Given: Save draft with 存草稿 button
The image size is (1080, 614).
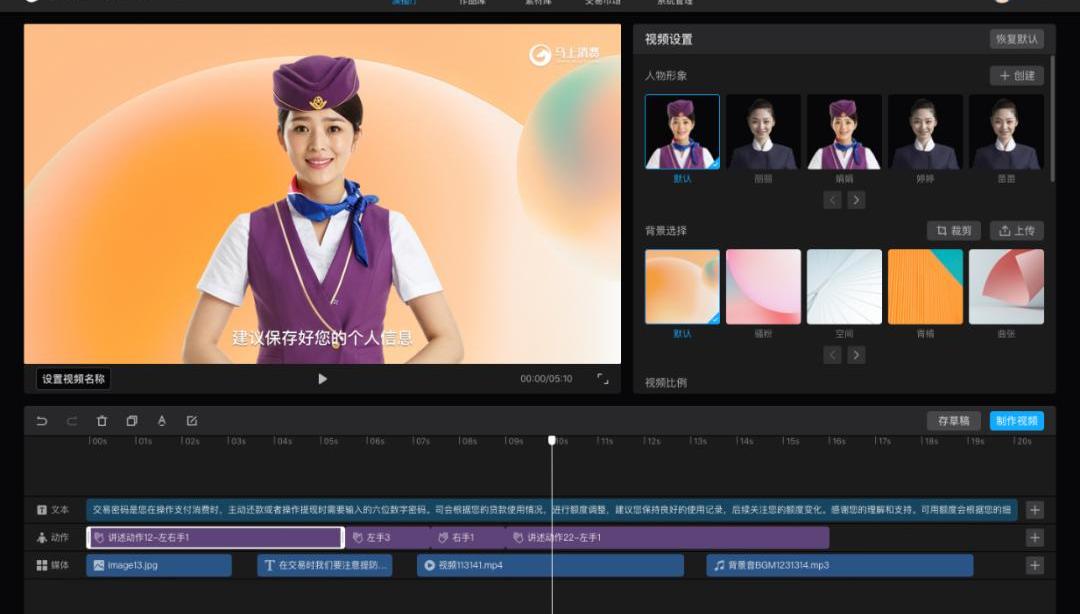Looking at the screenshot, I should 953,421.
